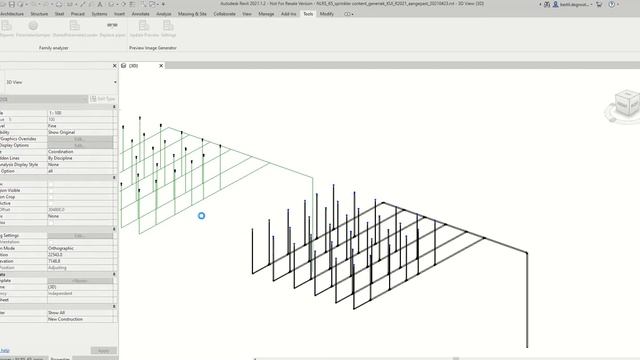Viewport: 640px width, 360px height.
Task: Toggle the Crop View checkbox
Action: tap(51, 184)
